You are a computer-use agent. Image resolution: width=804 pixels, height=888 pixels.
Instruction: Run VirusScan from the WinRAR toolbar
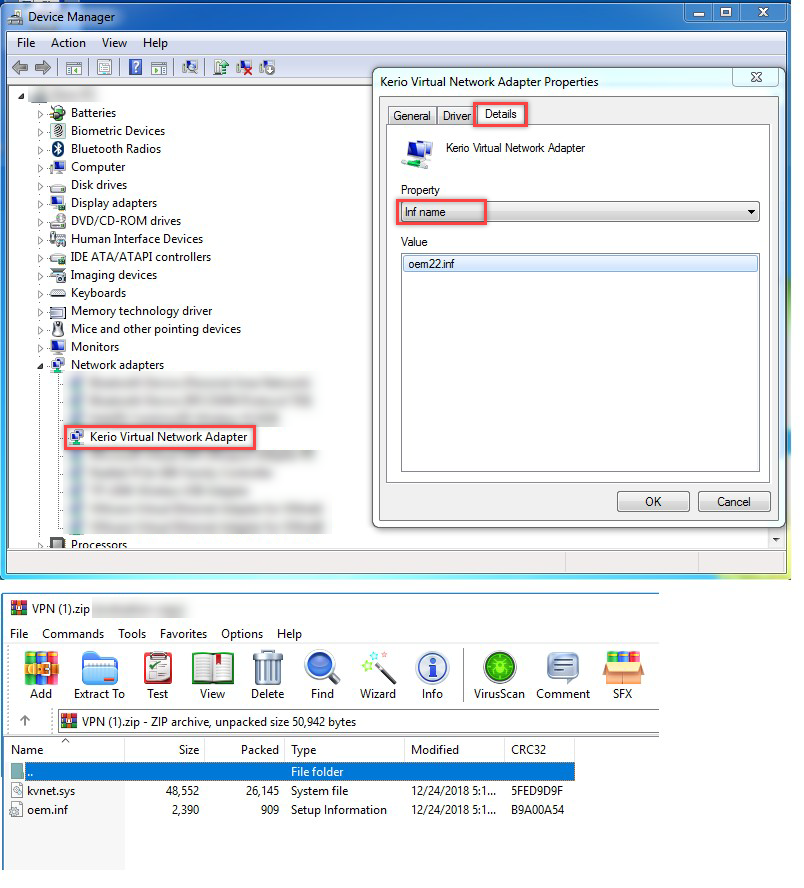click(x=499, y=675)
